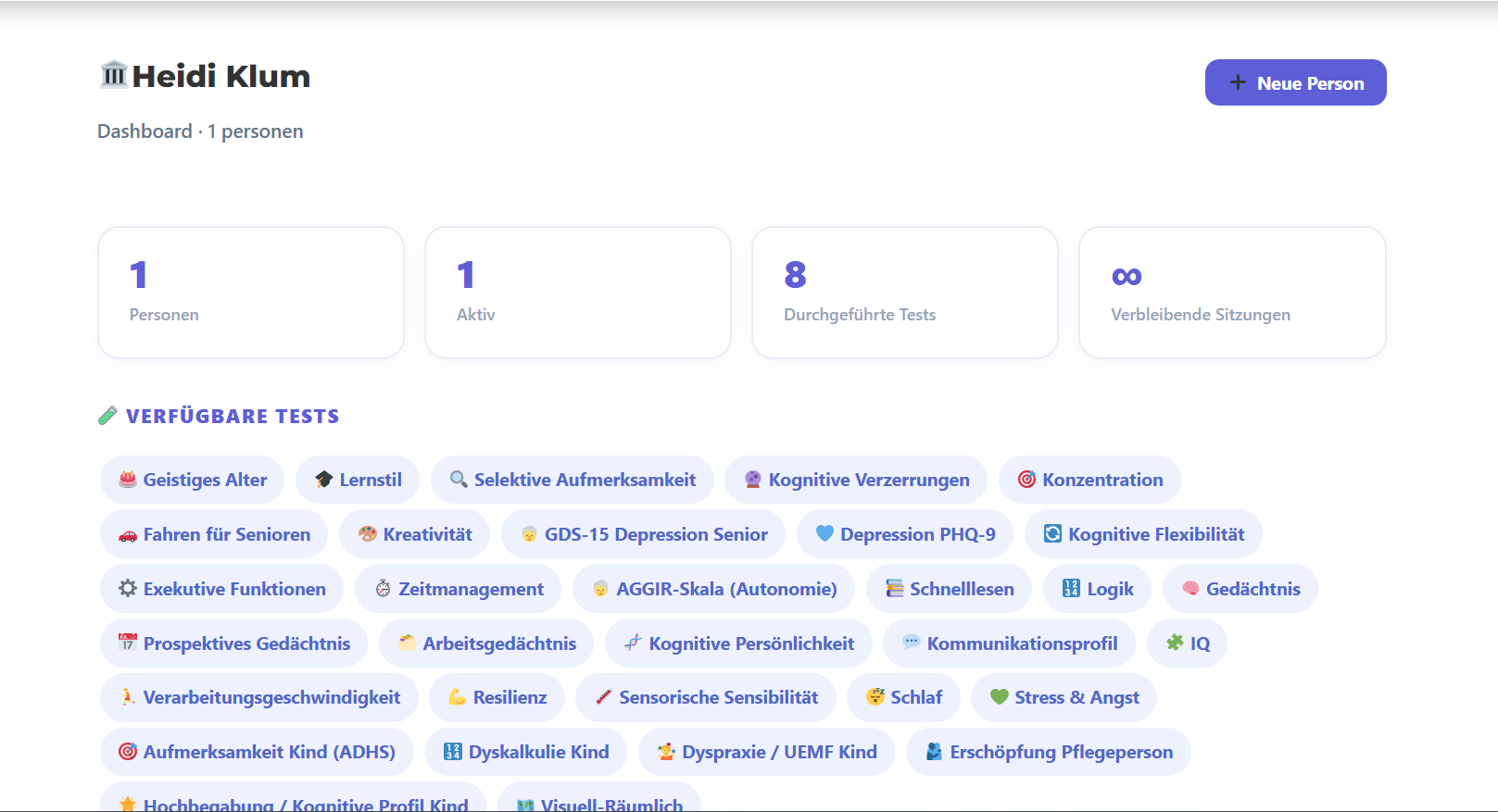Open the GDS-15 Depression Senior test
The width and height of the screenshot is (1498, 812).
click(x=643, y=534)
